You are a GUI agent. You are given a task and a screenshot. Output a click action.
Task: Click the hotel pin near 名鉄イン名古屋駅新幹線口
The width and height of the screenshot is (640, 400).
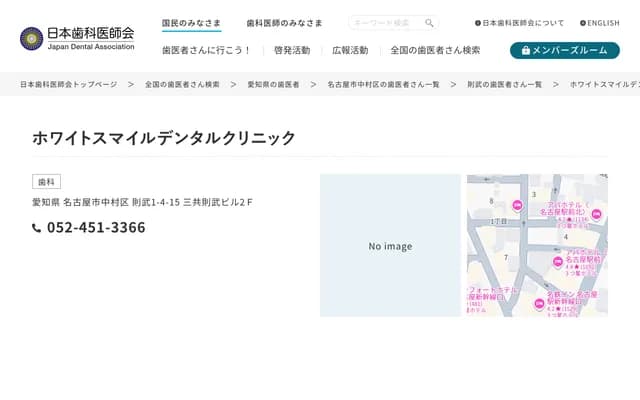pyautogui.click(x=539, y=303)
